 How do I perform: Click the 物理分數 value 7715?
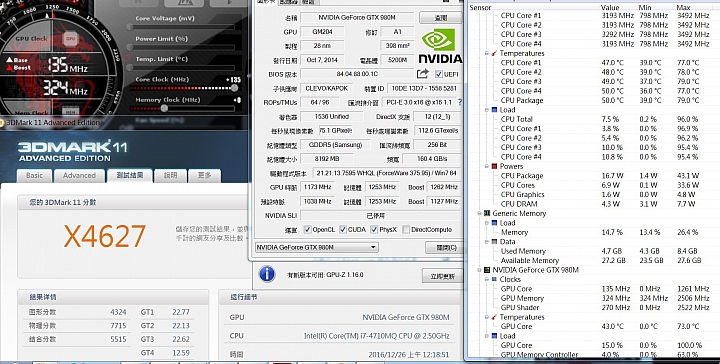(118, 325)
